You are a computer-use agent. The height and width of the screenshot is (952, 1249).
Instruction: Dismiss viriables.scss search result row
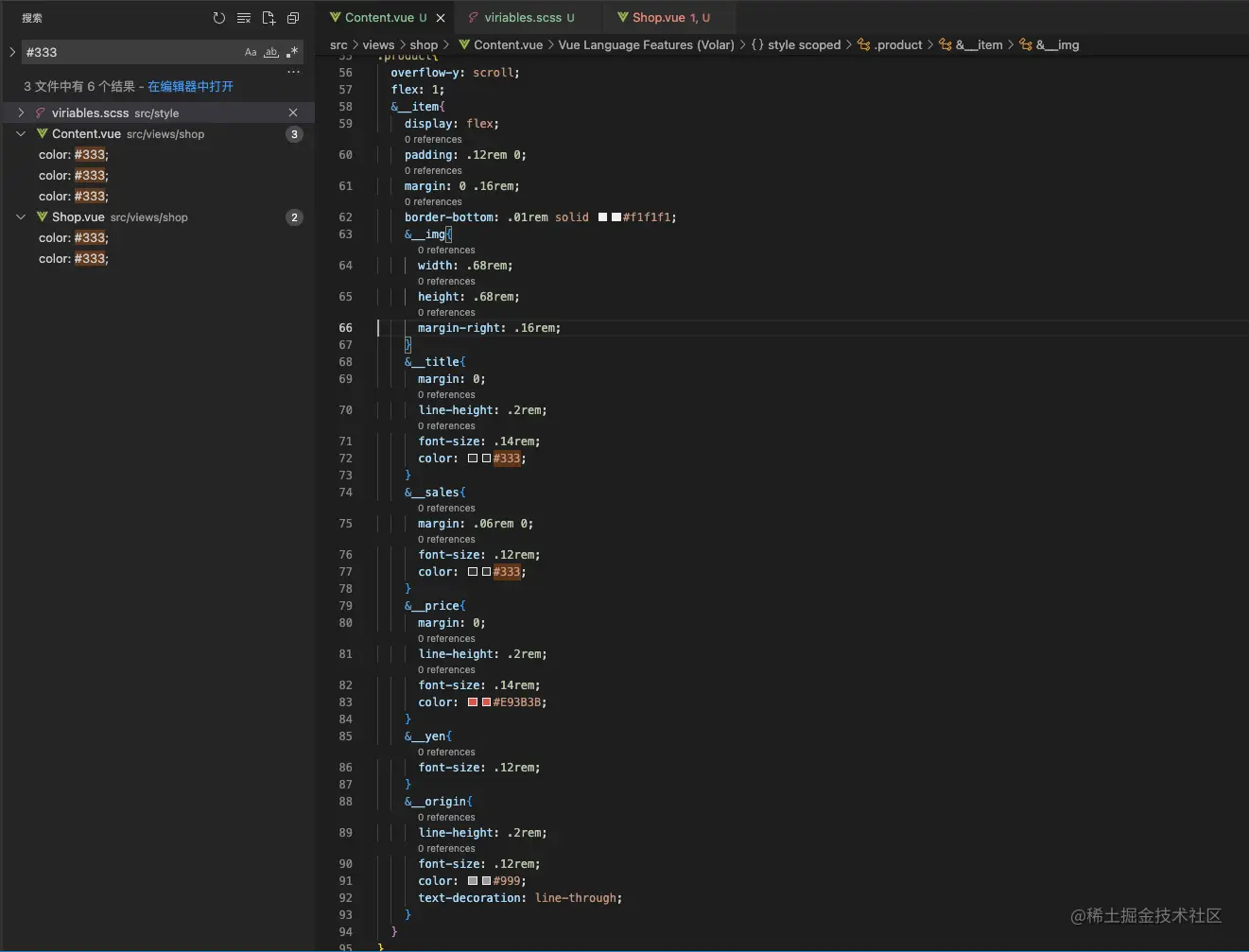(x=293, y=113)
